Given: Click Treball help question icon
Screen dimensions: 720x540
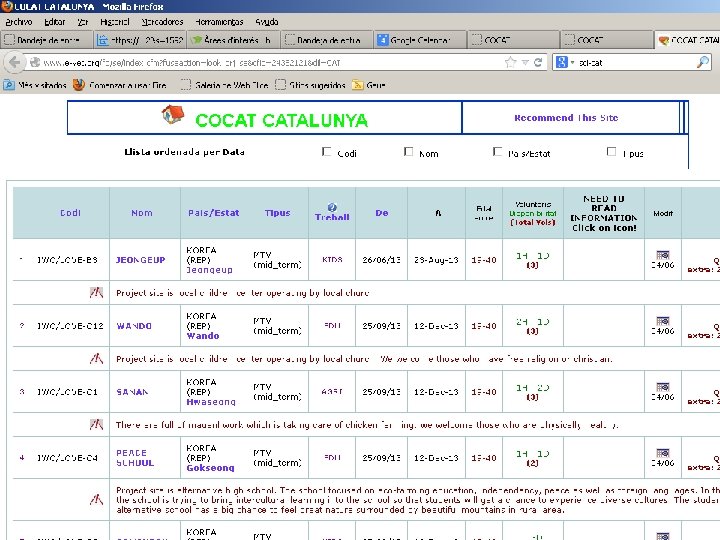Looking at the screenshot, I should coord(332,207).
